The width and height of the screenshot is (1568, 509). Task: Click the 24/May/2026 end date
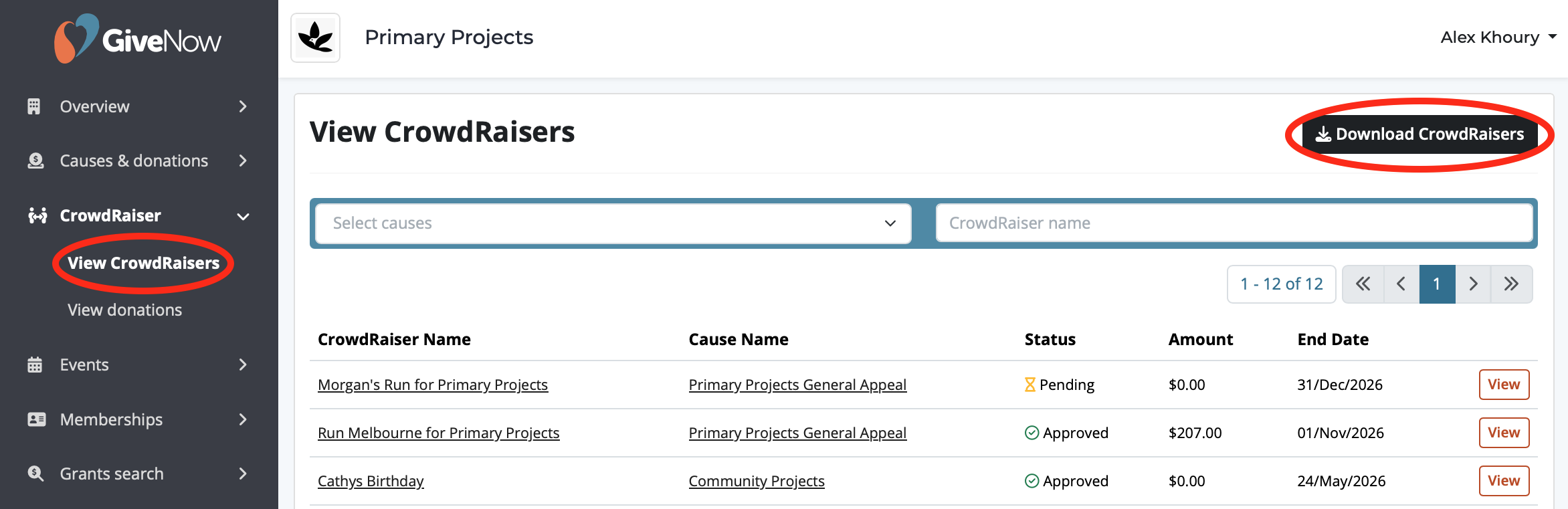(1341, 481)
